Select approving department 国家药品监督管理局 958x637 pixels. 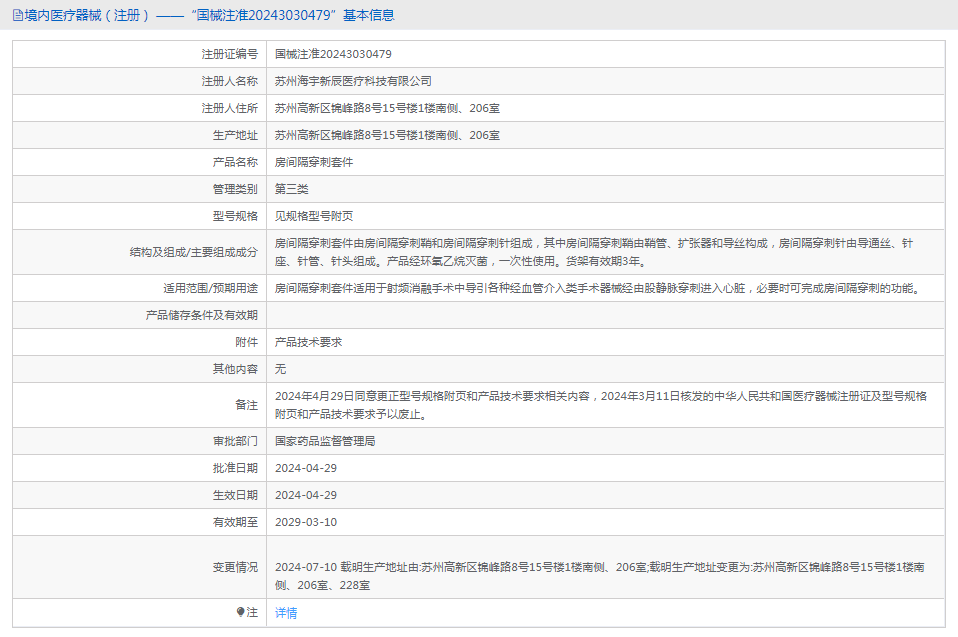pyautogui.click(x=325, y=441)
